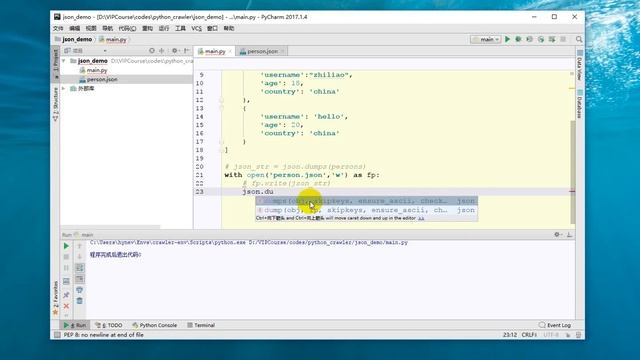This screenshot has height=360, width=640.
Task: Clear all output with trash icon
Action: point(80,301)
